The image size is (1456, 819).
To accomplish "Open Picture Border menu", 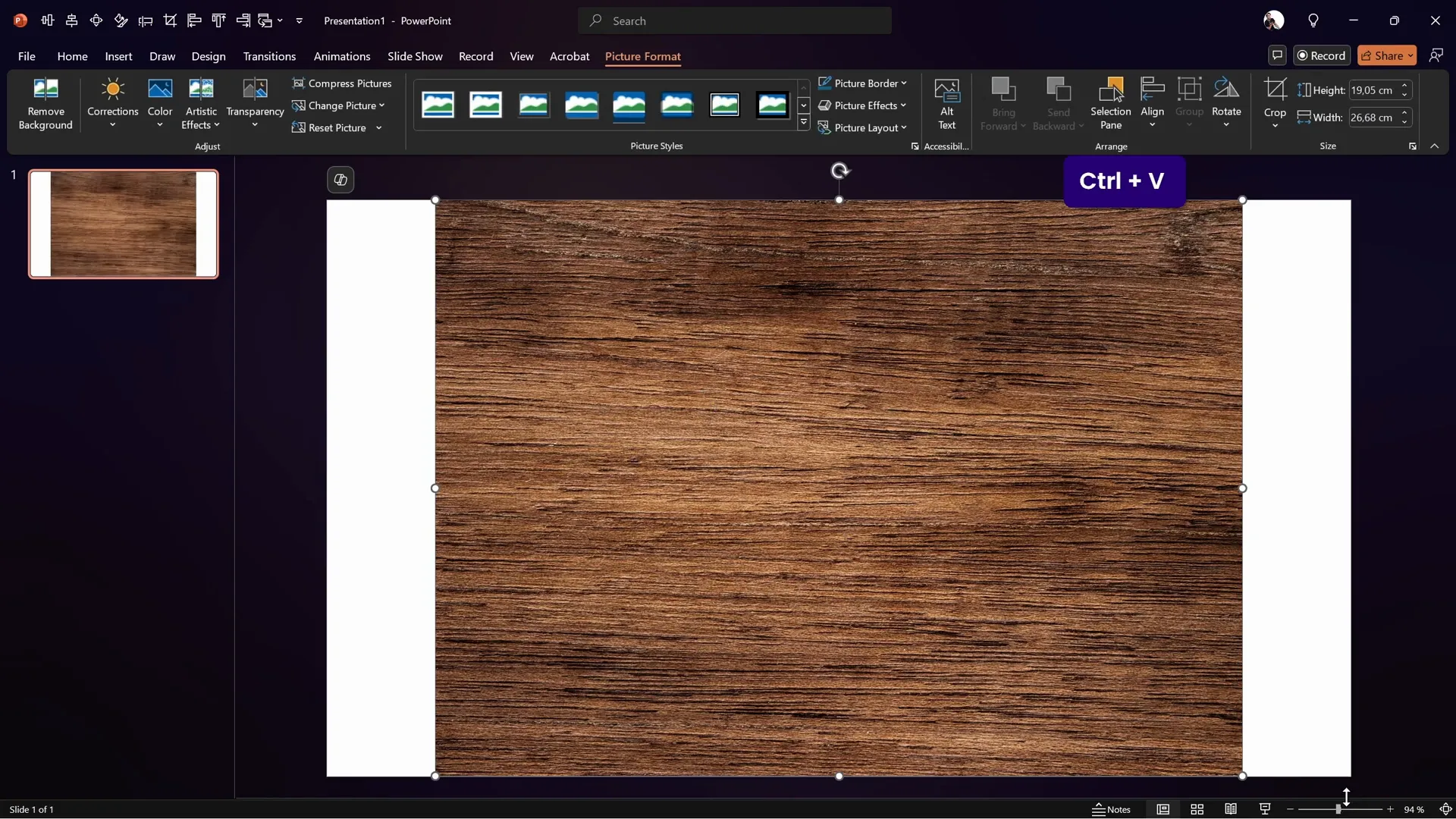I will pos(862,83).
